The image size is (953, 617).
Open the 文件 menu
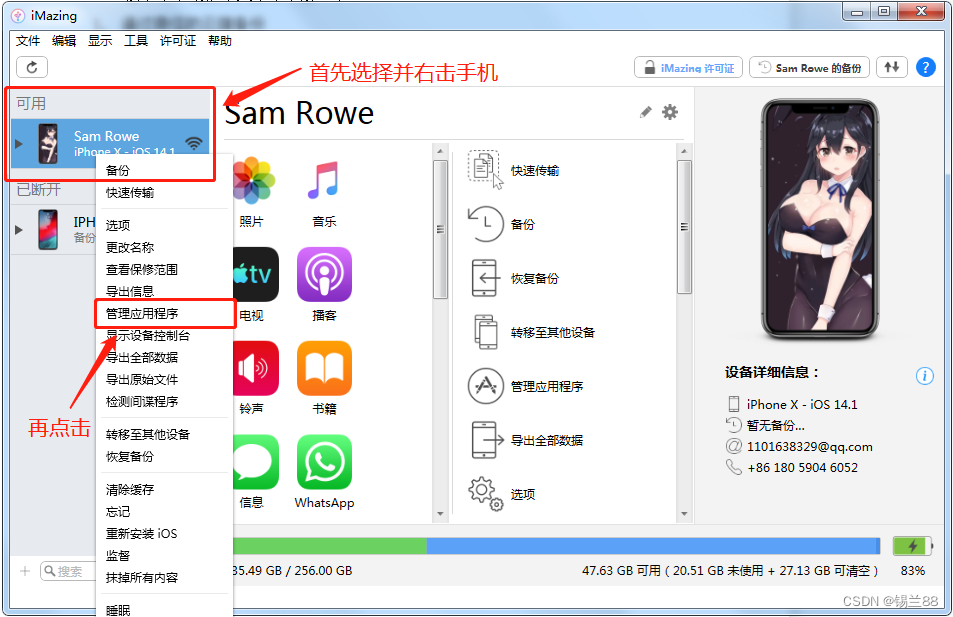click(28, 41)
